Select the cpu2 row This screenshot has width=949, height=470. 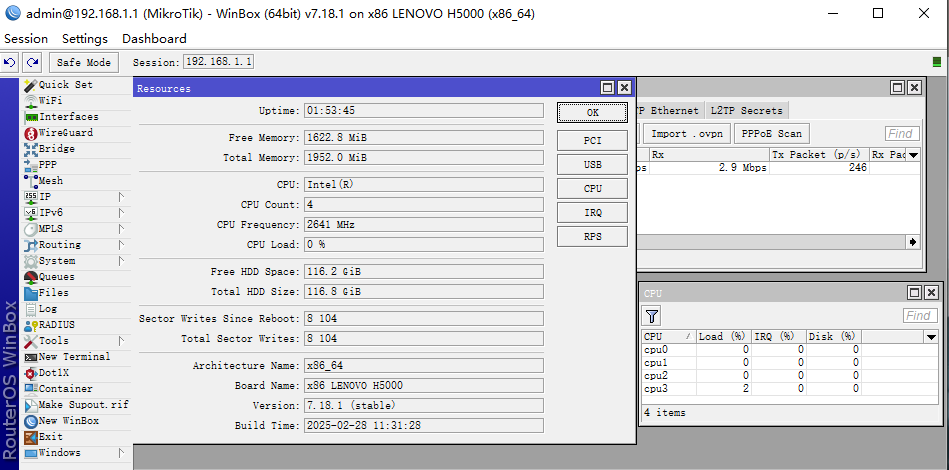click(x=790, y=376)
